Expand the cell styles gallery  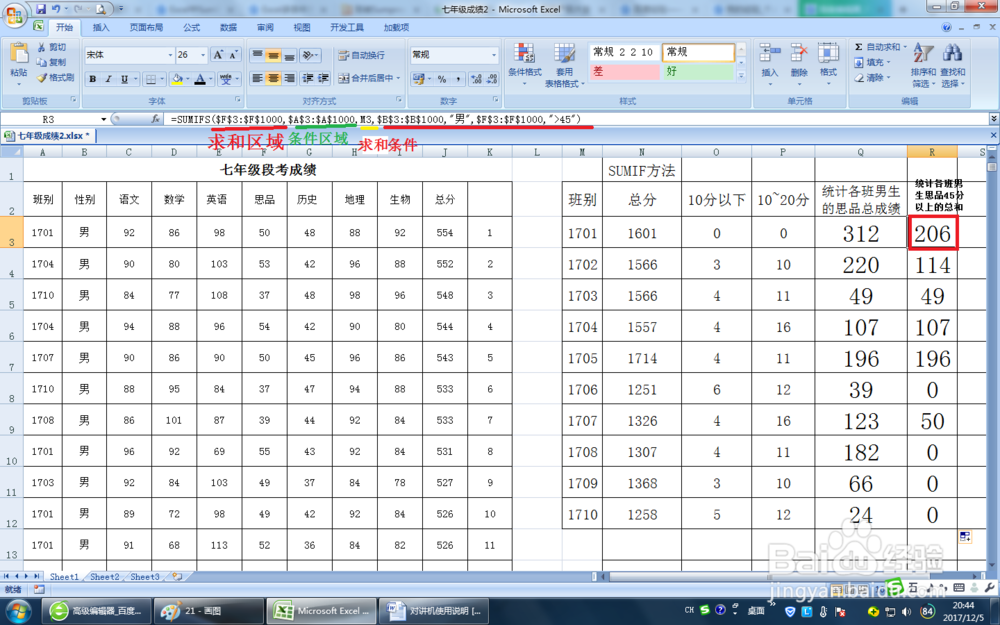[x=741, y=75]
